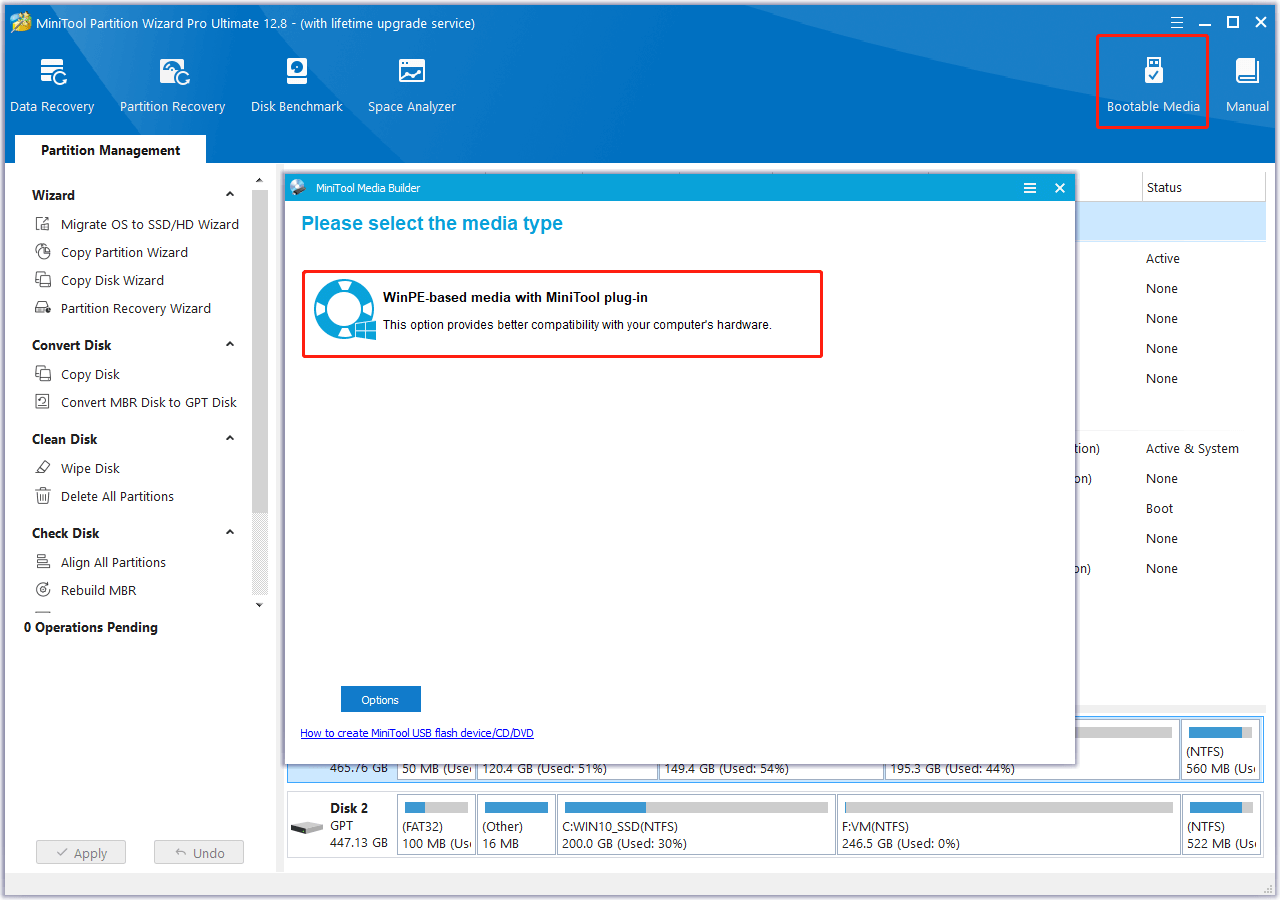1280x900 pixels.
Task: Click the Wipe Disk eraser icon
Action: coord(43,468)
